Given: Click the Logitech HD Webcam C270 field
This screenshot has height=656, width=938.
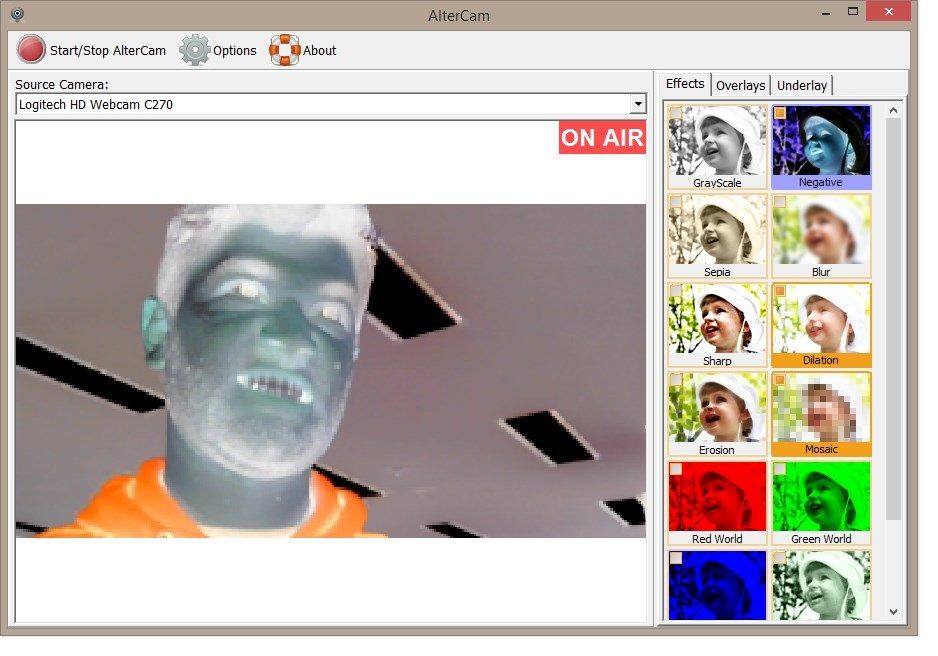Looking at the screenshot, I should [x=331, y=104].
